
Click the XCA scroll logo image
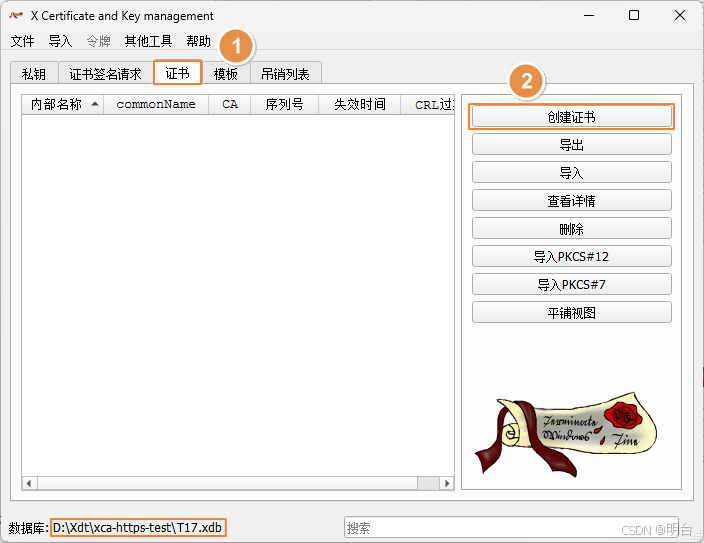pos(566,433)
